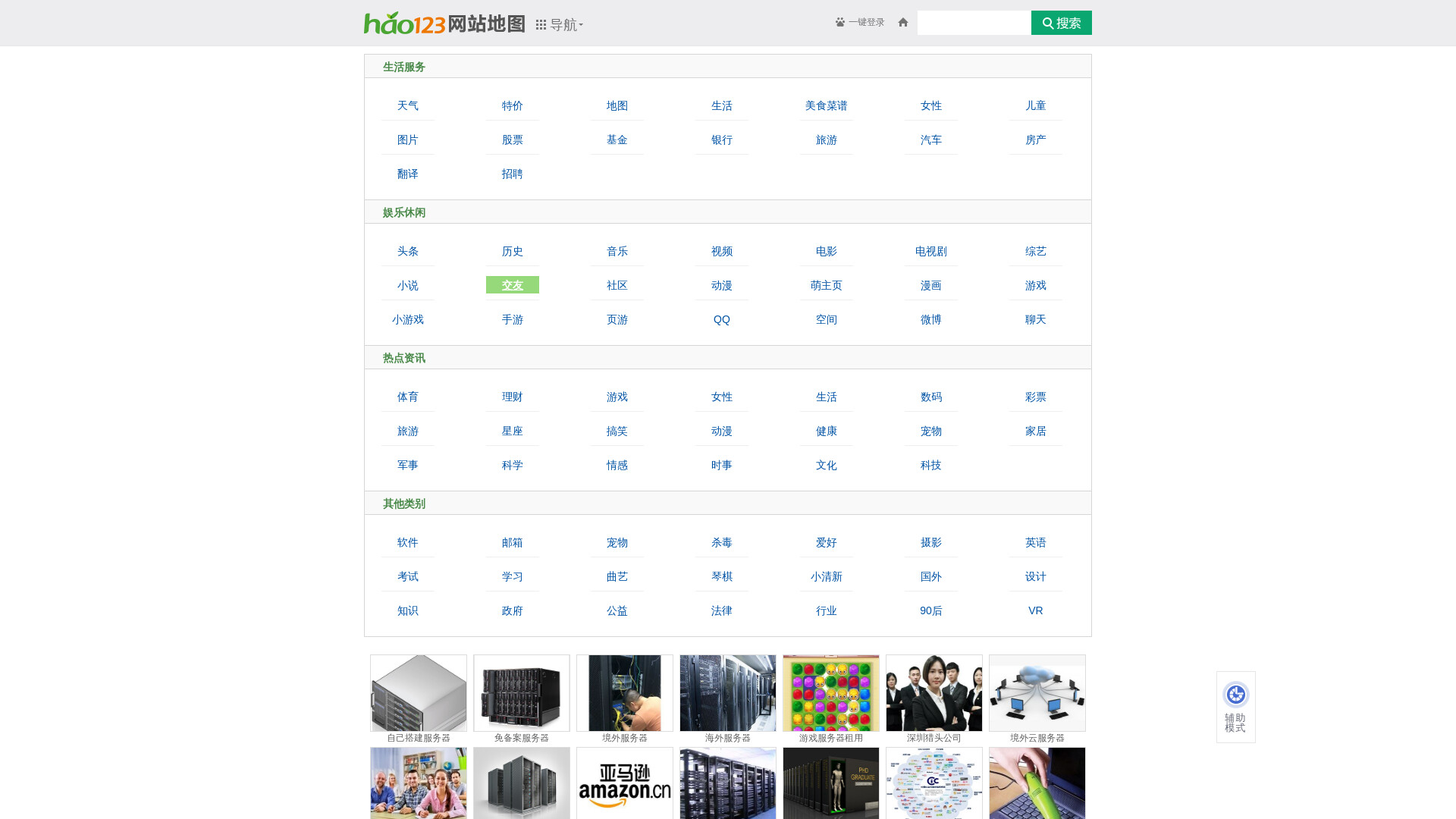The width and height of the screenshot is (1456, 819).
Task: Open the 小游戏 link
Action: coord(408,319)
